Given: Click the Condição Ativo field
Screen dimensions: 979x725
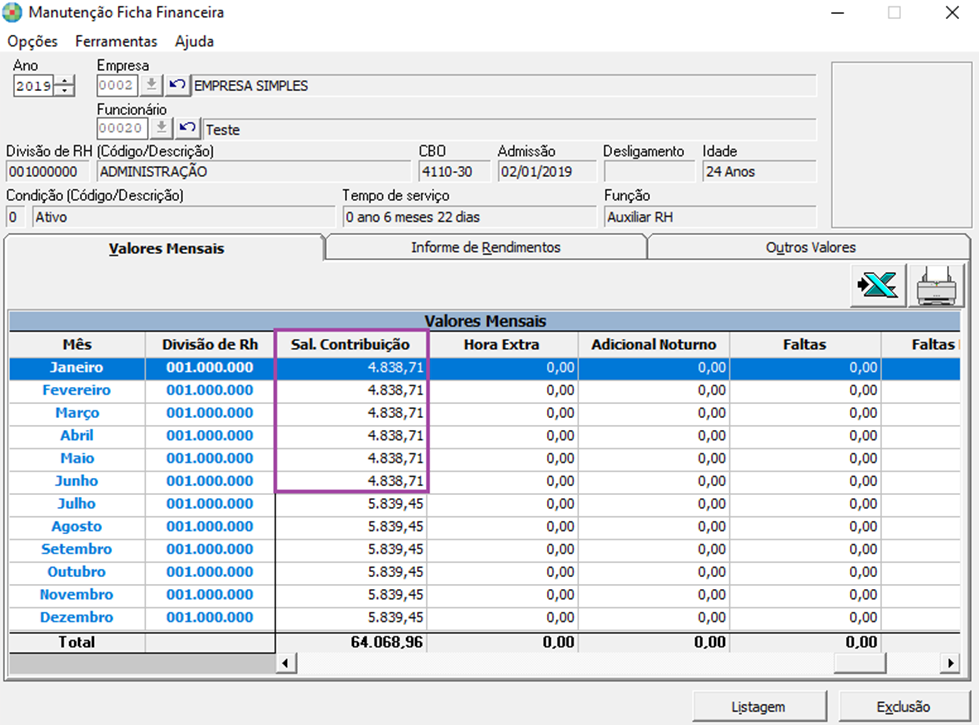Looking at the screenshot, I should click(184, 217).
